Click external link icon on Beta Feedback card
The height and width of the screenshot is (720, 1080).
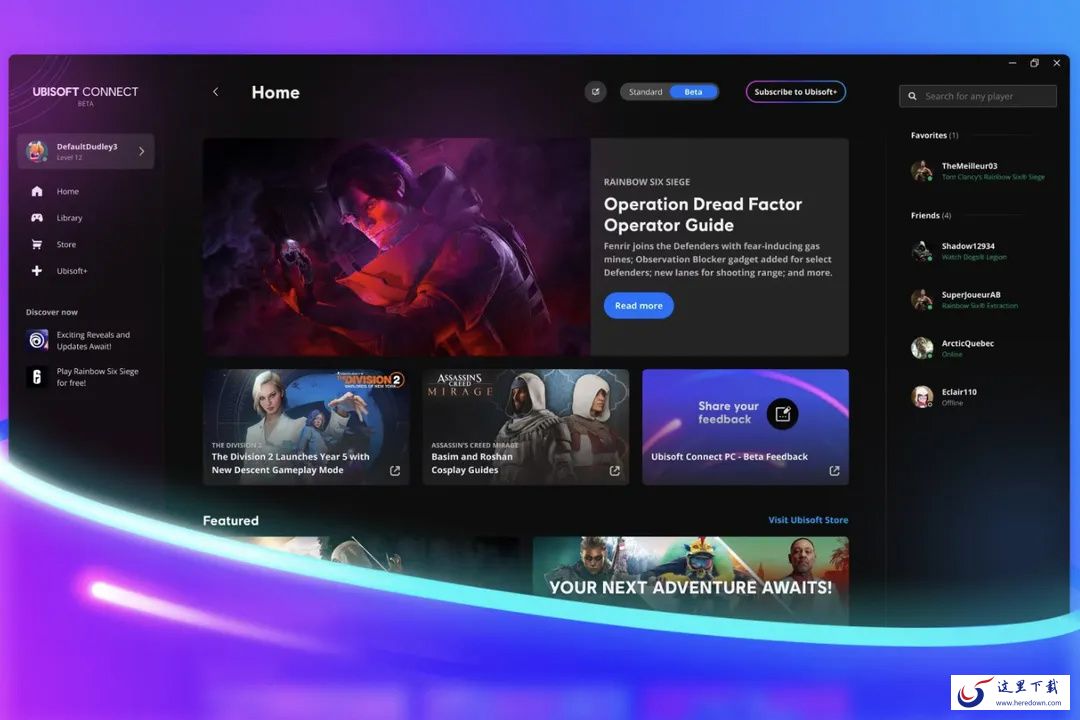834,471
